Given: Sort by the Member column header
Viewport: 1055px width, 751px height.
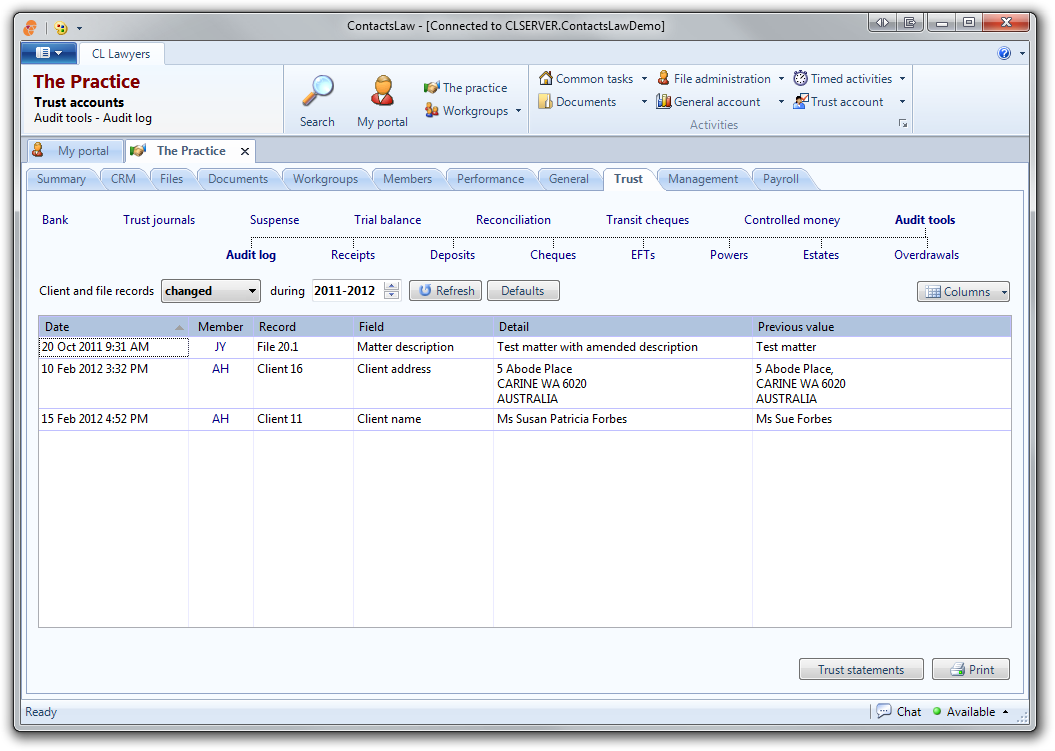Looking at the screenshot, I should [x=221, y=327].
